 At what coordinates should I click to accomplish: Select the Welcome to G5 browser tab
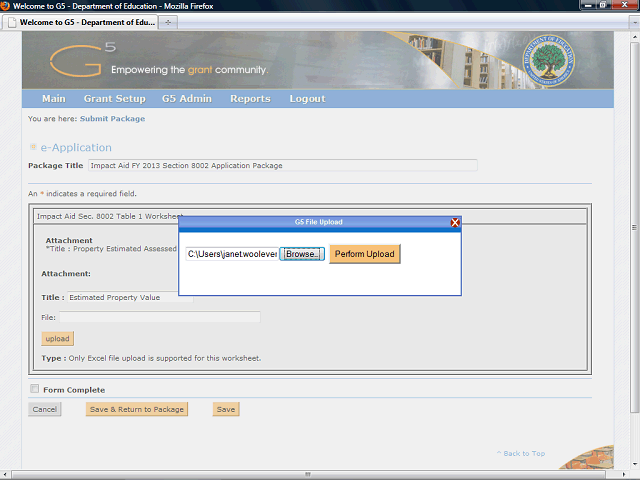(81, 22)
